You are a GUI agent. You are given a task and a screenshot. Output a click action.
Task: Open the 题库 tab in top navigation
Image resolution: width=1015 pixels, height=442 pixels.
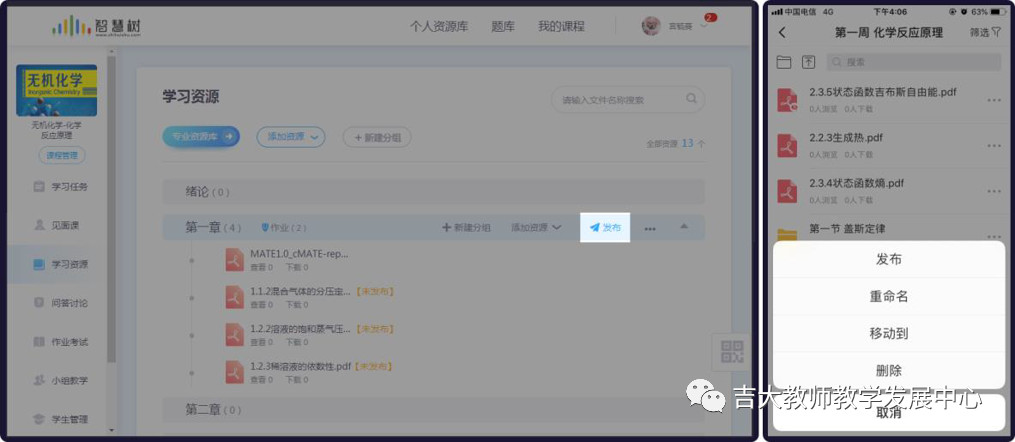click(x=503, y=26)
